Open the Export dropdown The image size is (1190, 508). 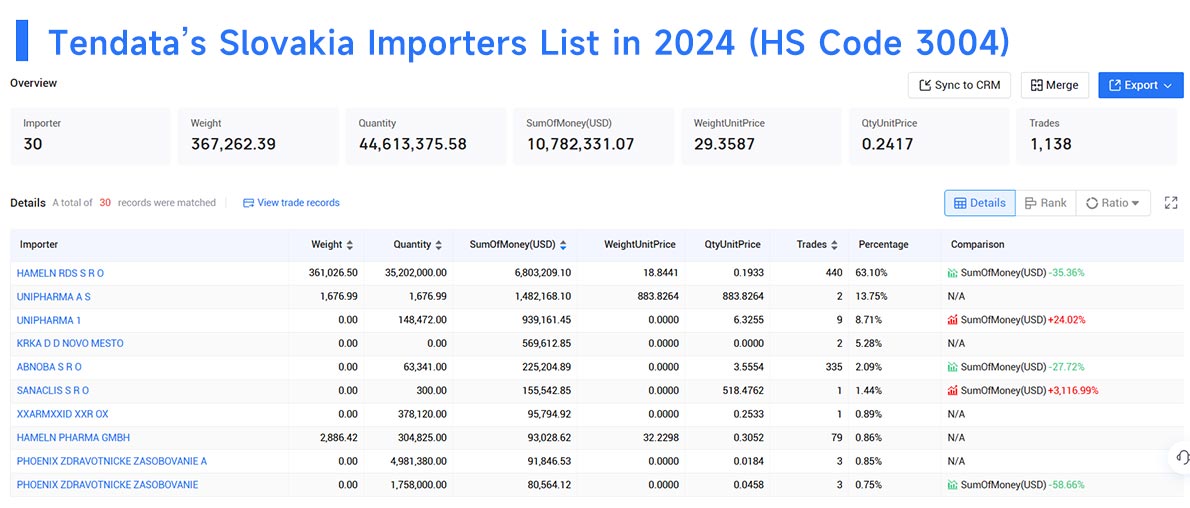[x=1141, y=85]
